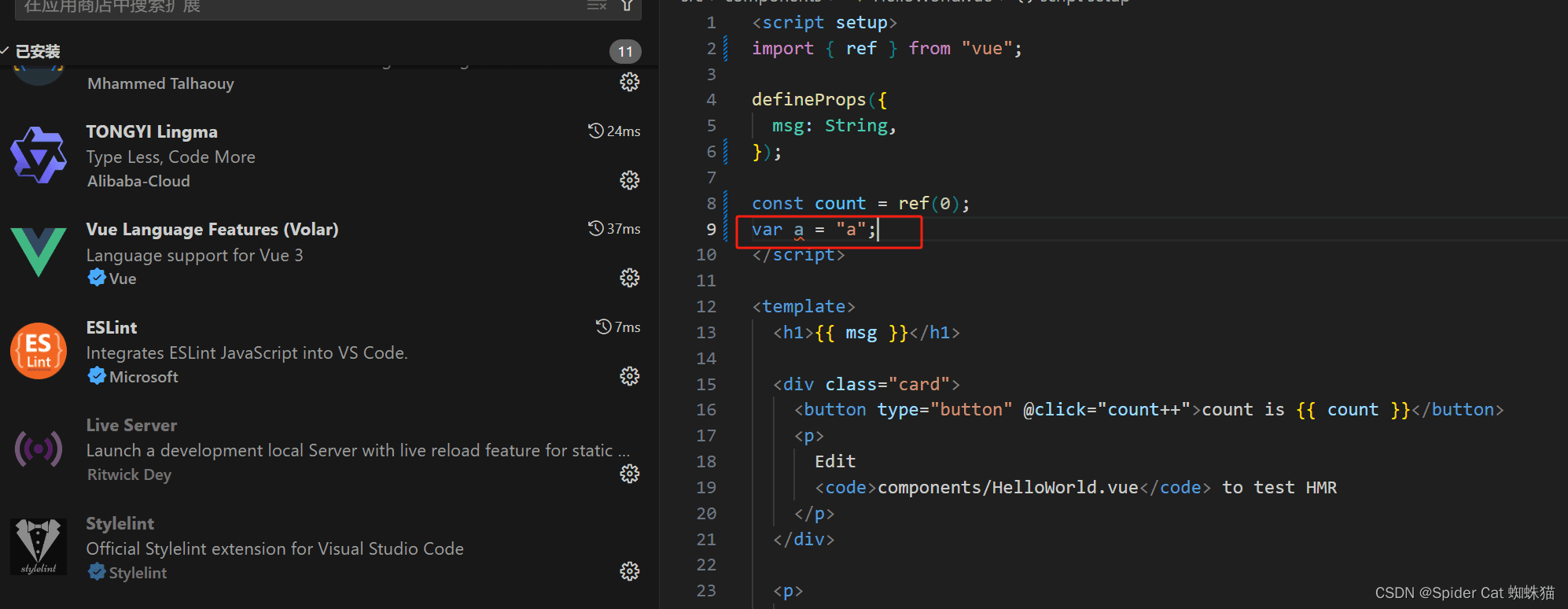This screenshot has height=609, width=1568.
Task: Click the Stylelint tuxedo extension logo
Action: [x=39, y=547]
